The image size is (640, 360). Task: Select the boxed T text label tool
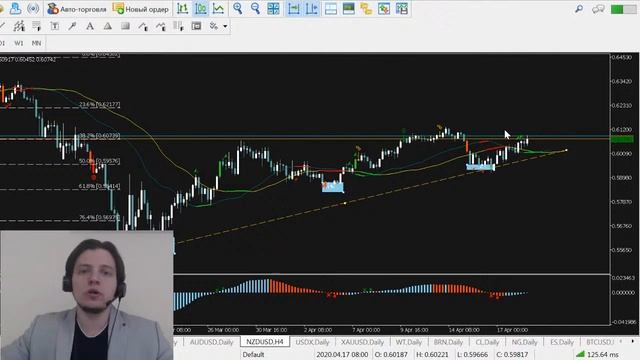click(x=54, y=26)
